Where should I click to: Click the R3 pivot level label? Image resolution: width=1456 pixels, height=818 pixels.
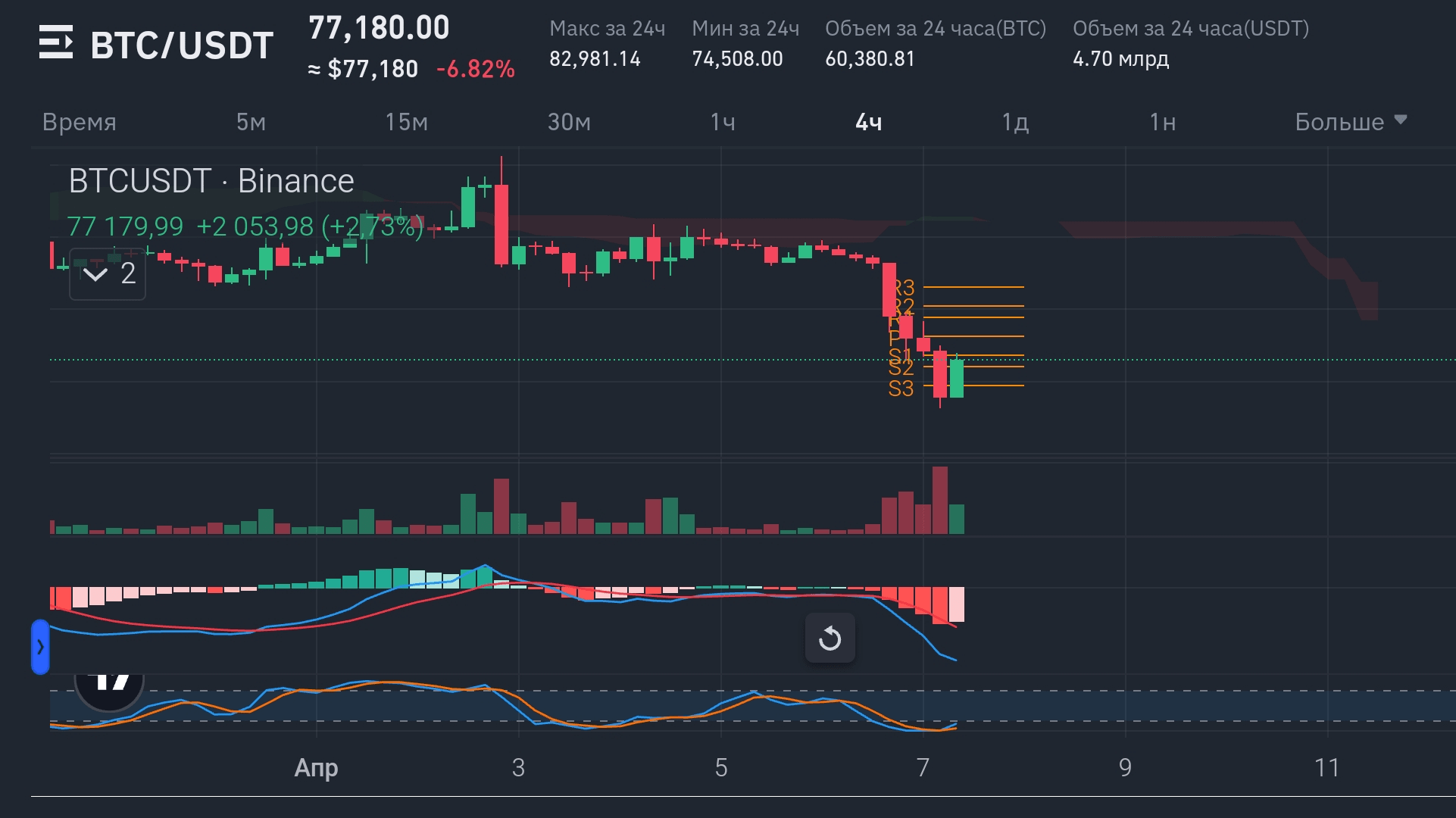point(905,287)
